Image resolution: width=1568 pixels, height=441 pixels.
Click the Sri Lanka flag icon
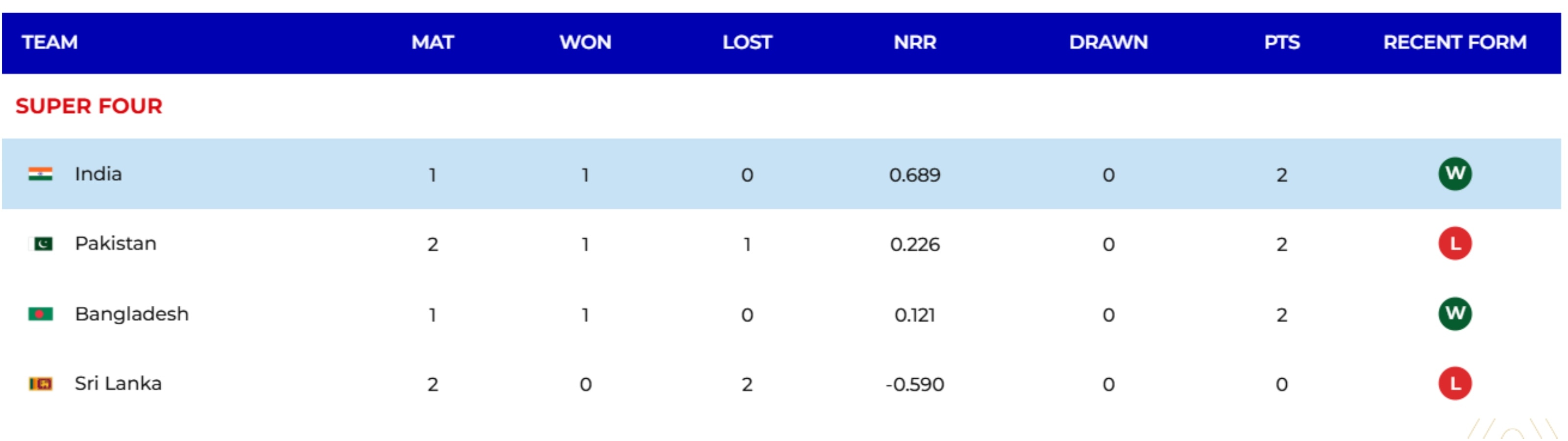pos(40,384)
